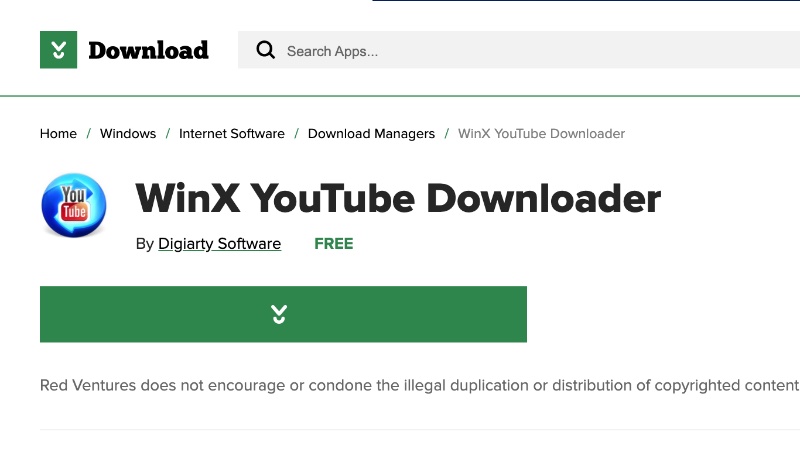Open Internet Software breadcrumb
Viewport: 800px width, 459px height.
pos(232,134)
